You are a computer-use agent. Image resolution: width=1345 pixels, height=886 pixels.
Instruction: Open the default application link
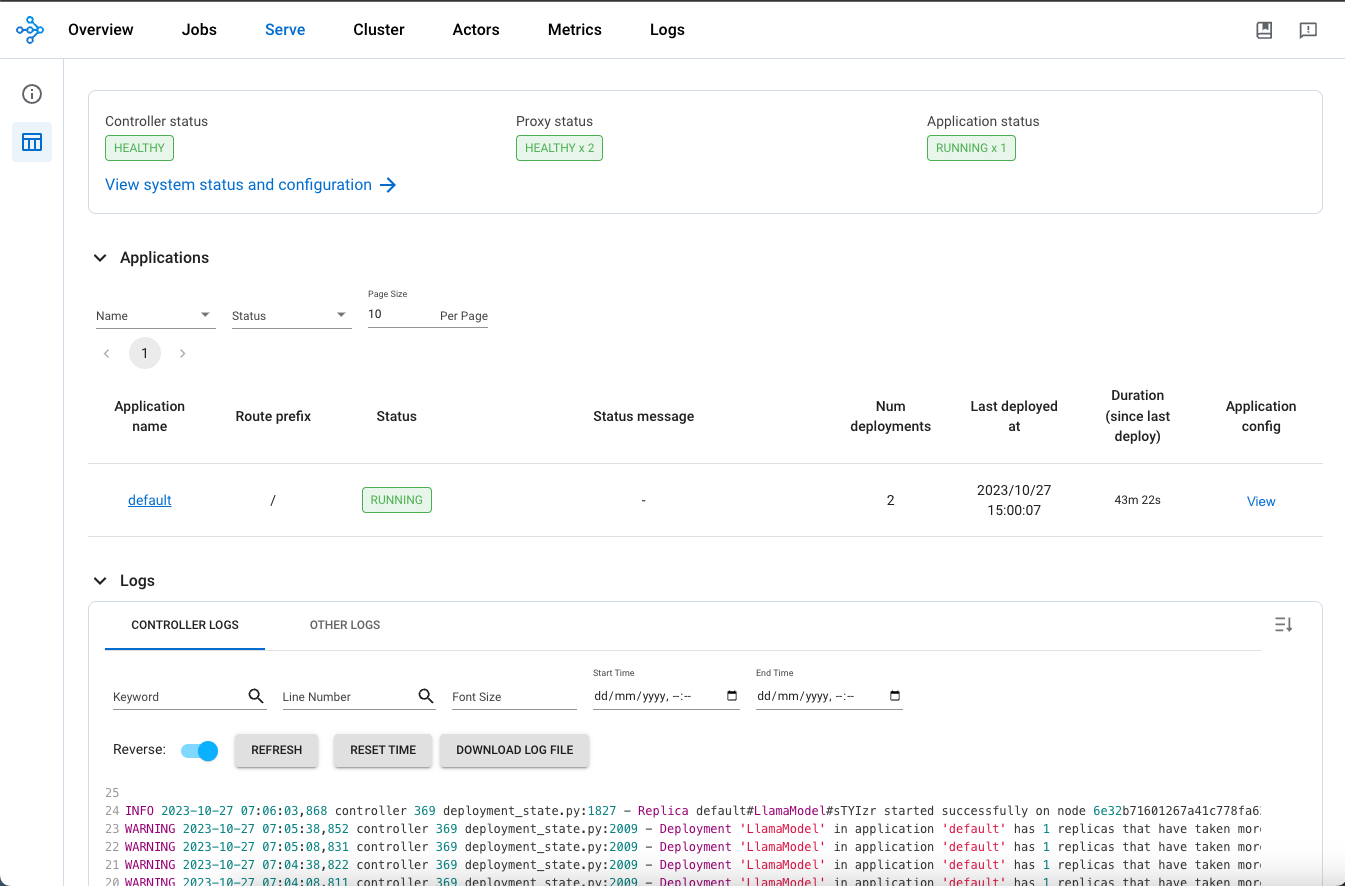point(150,500)
